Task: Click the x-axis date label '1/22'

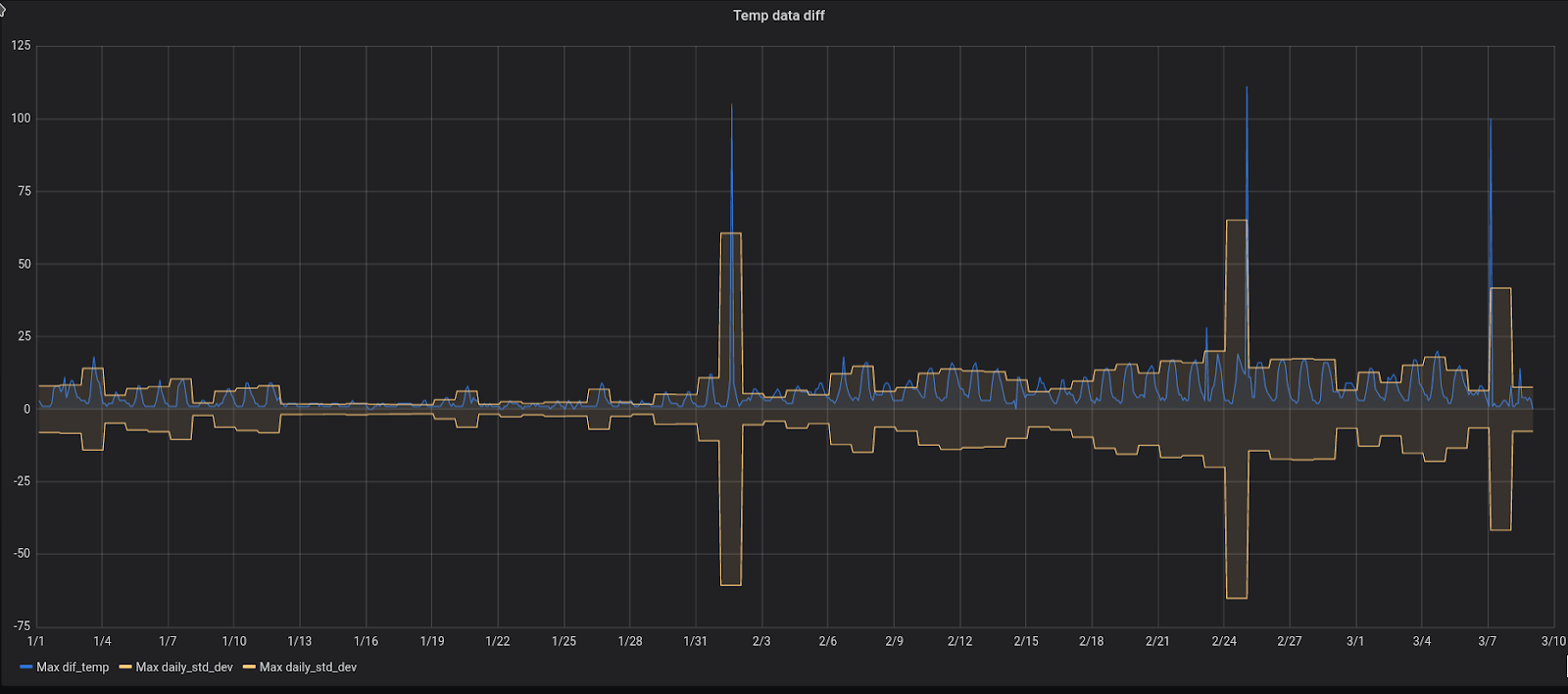Action: point(498,641)
